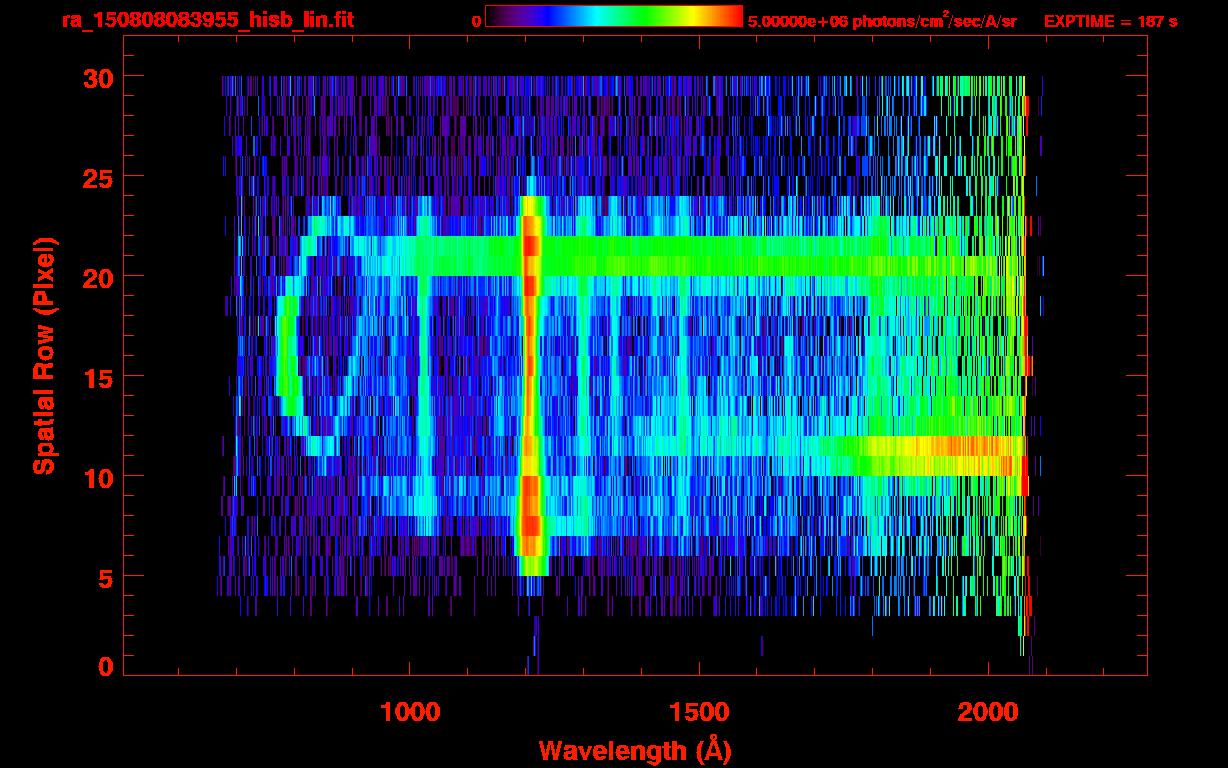This screenshot has width=1228, height=768.
Task: Click the 2000 wavelength tick label
Action: [x=987, y=712]
